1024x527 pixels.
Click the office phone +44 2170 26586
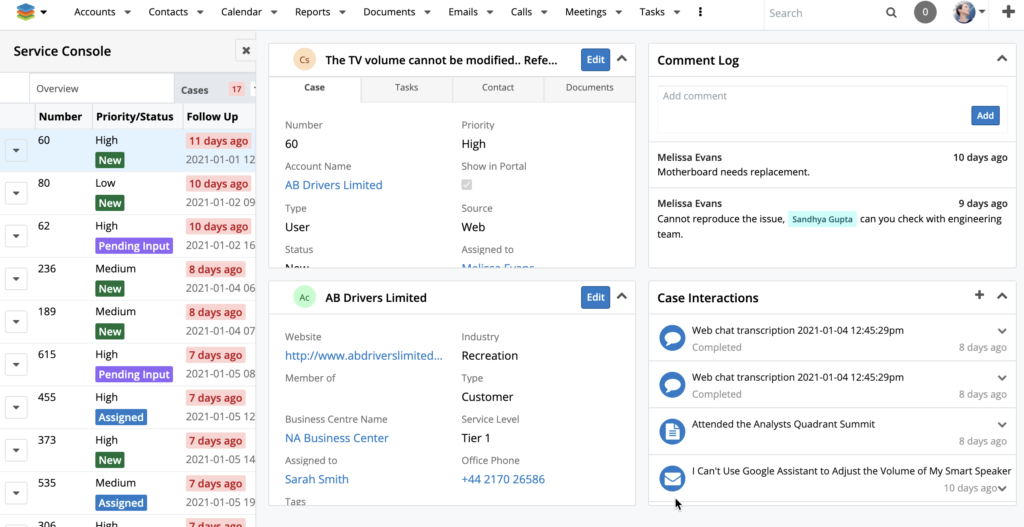point(503,479)
